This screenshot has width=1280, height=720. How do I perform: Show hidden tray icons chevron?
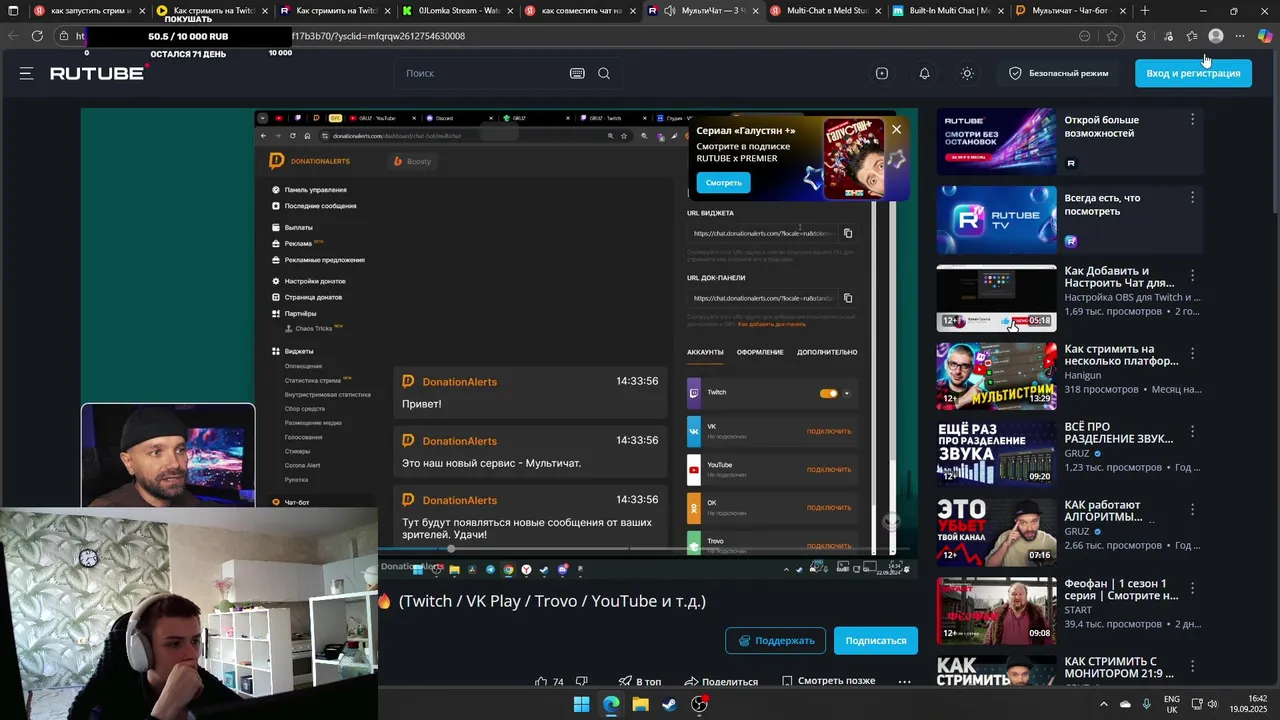[x=1104, y=704]
